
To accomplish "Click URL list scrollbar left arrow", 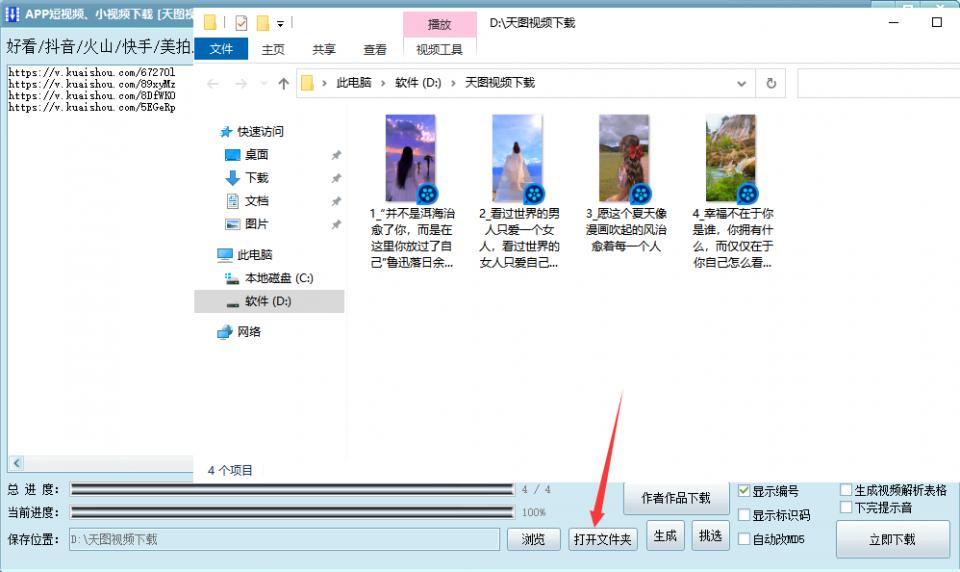I will point(17,464).
